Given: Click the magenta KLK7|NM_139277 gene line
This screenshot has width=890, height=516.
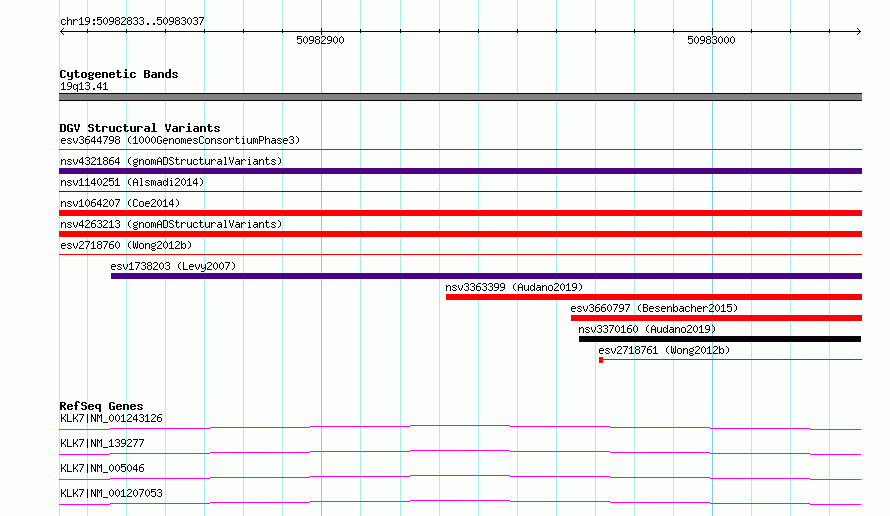Looking at the screenshot, I should click(460, 452).
